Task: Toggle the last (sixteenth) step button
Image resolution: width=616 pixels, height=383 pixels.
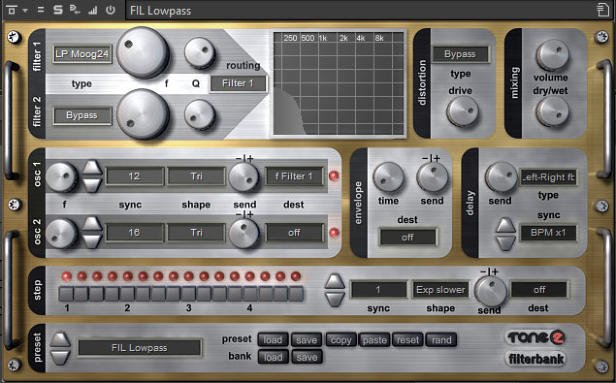Action: point(296,294)
